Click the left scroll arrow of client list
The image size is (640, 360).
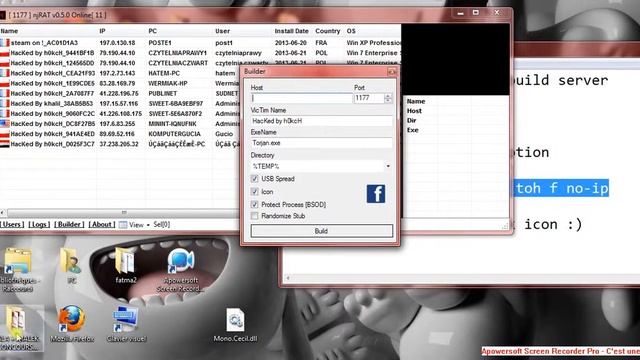[3, 213]
